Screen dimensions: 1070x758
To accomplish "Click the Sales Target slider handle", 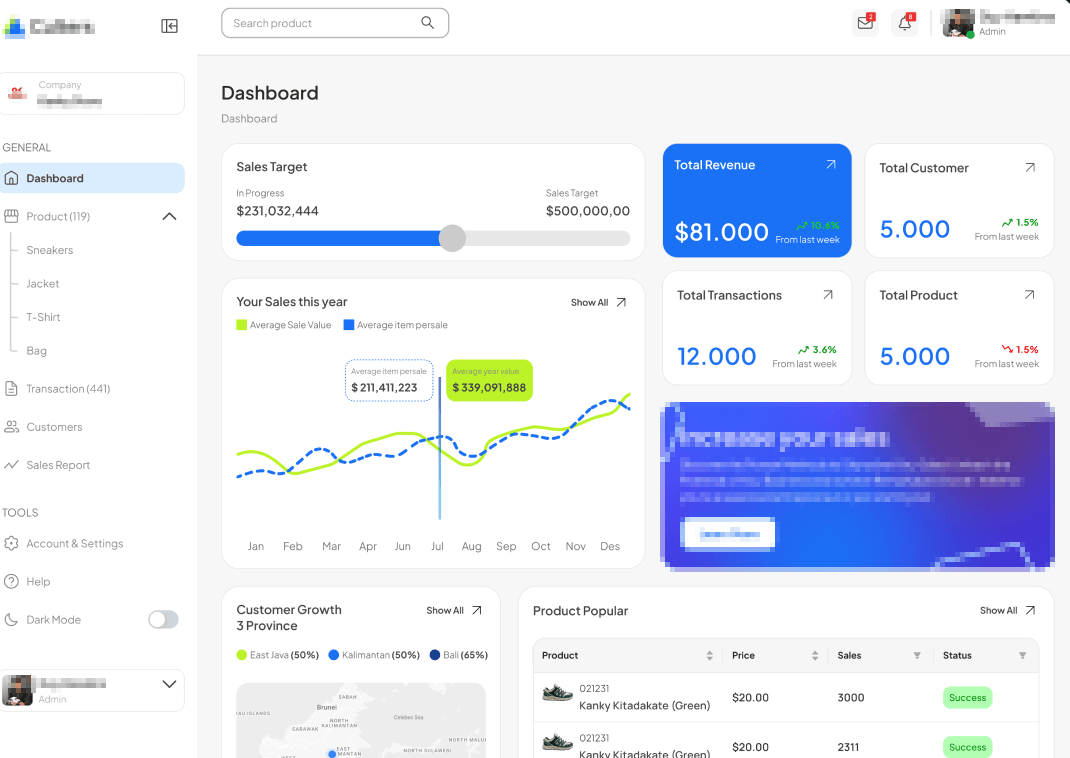I will click(453, 238).
